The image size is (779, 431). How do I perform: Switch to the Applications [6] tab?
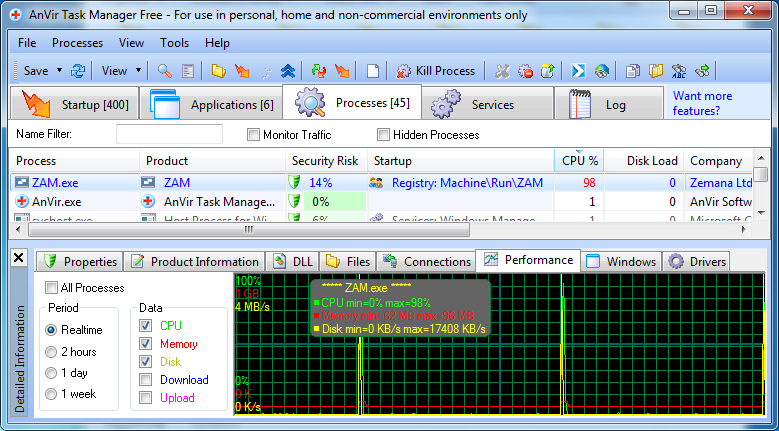211,104
